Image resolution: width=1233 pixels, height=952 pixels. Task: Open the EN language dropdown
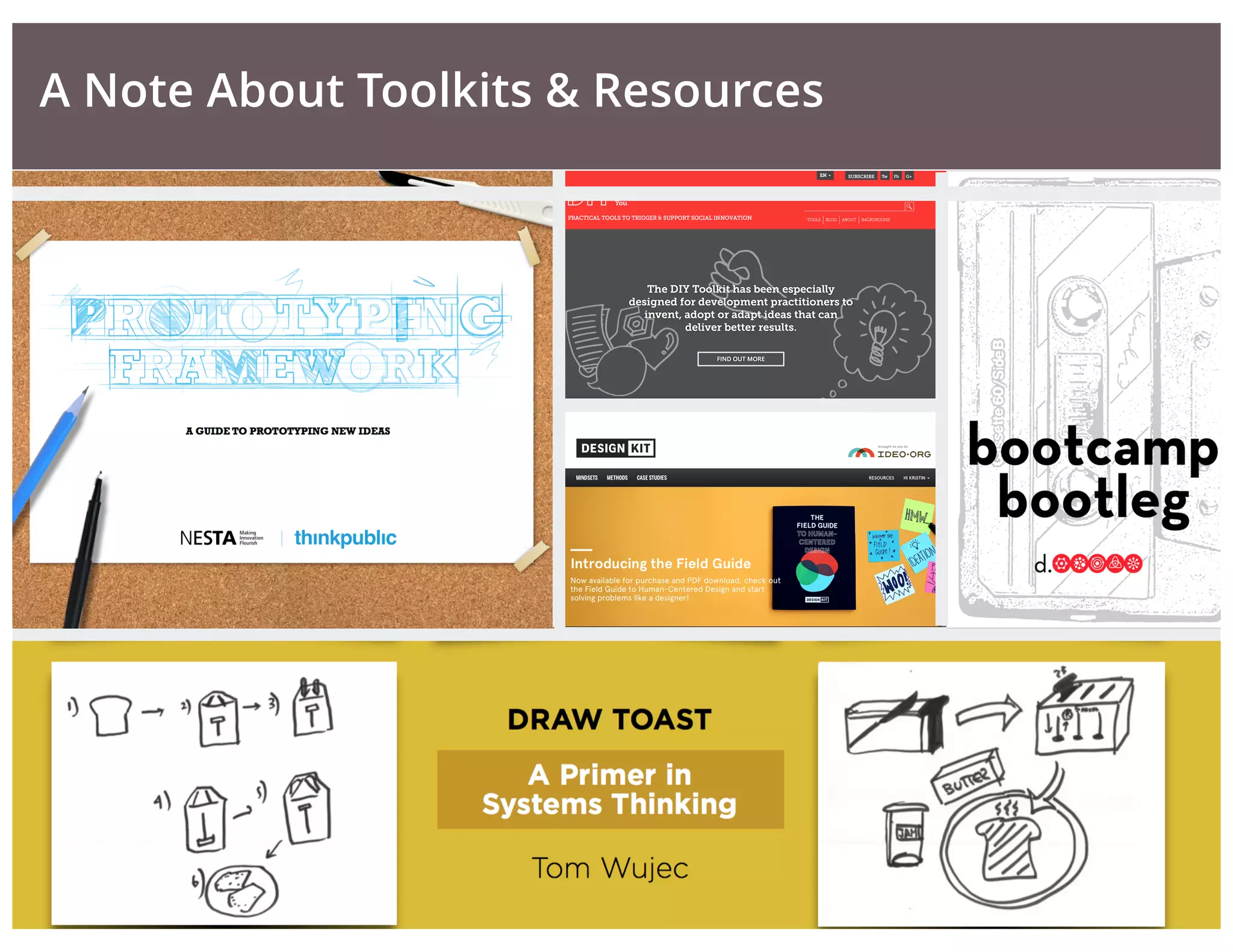point(825,176)
